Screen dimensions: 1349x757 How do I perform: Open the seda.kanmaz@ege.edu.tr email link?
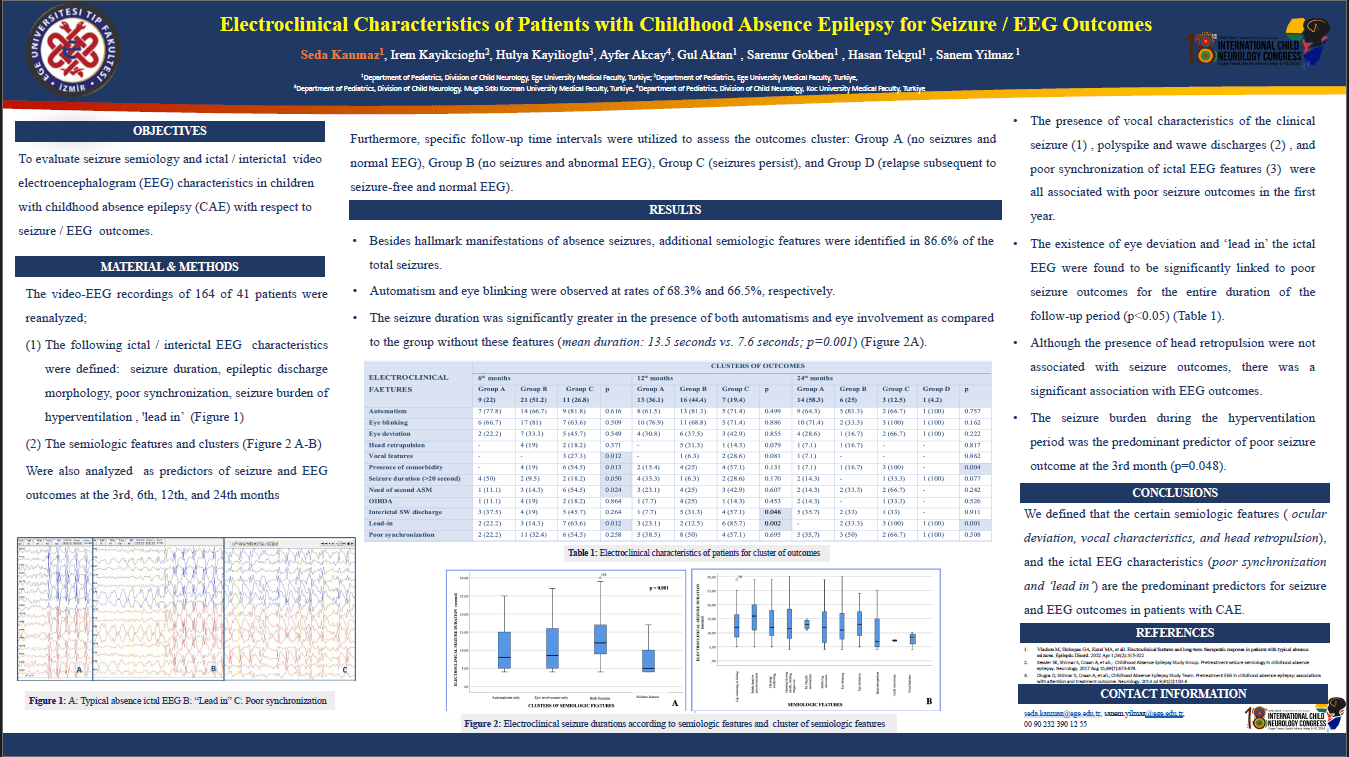pos(1061,713)
